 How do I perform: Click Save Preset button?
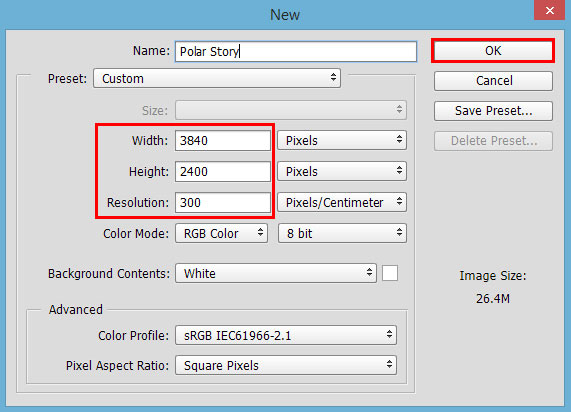493,111
